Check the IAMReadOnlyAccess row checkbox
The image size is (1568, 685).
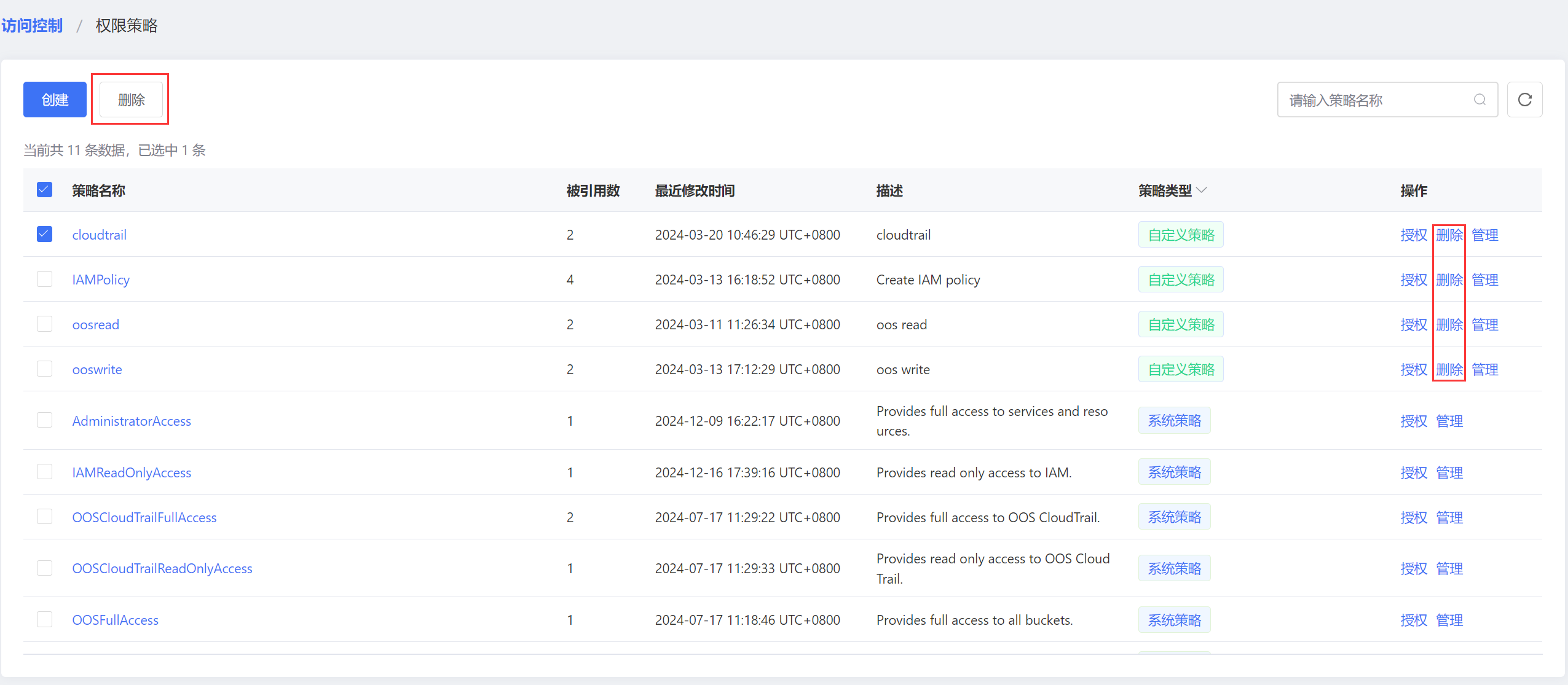(44, 472)
